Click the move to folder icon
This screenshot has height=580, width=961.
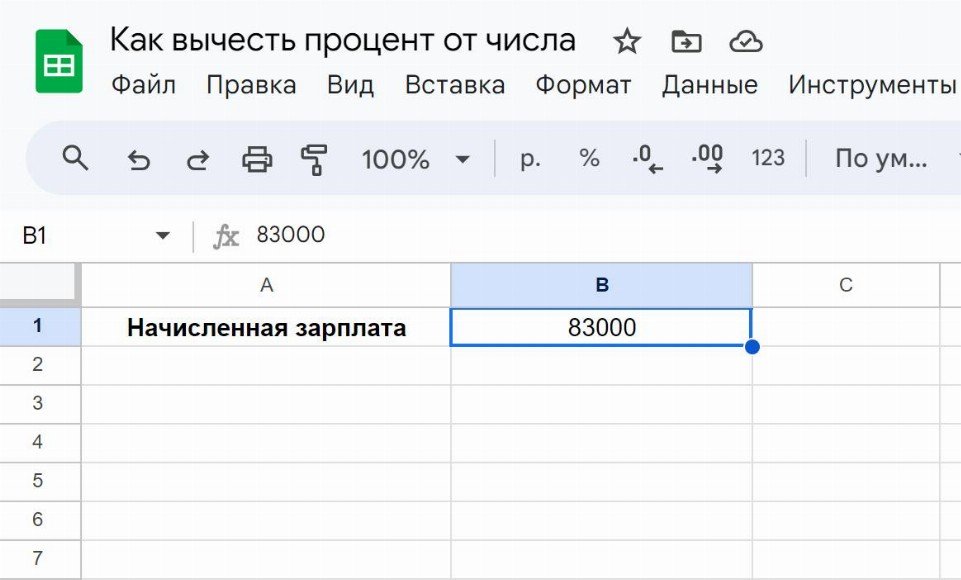(x=686, y=42)
